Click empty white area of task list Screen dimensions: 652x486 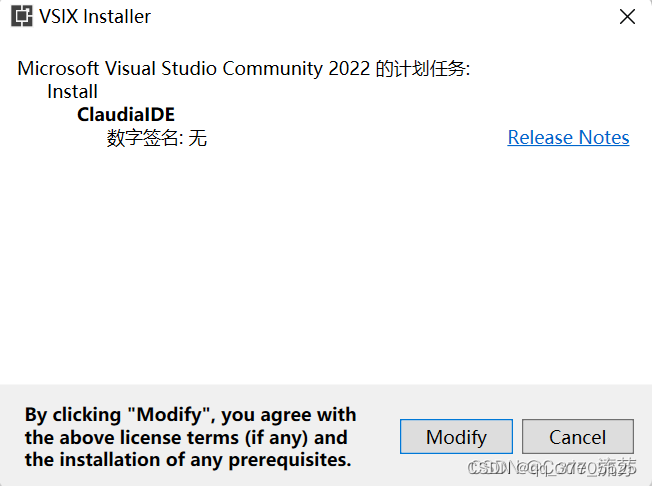[x=326, y=266]
